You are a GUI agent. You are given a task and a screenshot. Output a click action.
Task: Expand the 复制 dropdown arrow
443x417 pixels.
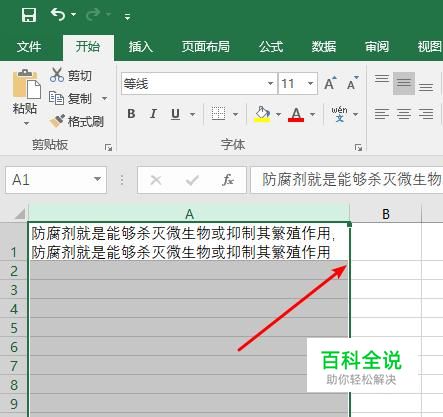[x=104, y=98]
